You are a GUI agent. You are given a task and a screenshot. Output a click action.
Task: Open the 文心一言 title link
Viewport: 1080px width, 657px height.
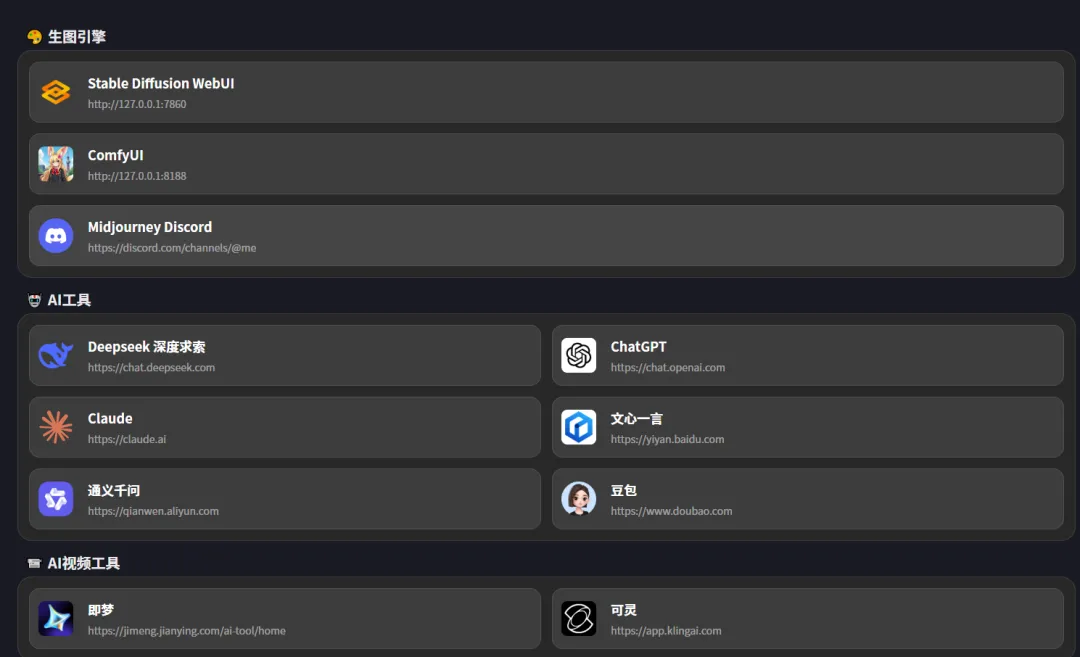(x=636, y=419)
